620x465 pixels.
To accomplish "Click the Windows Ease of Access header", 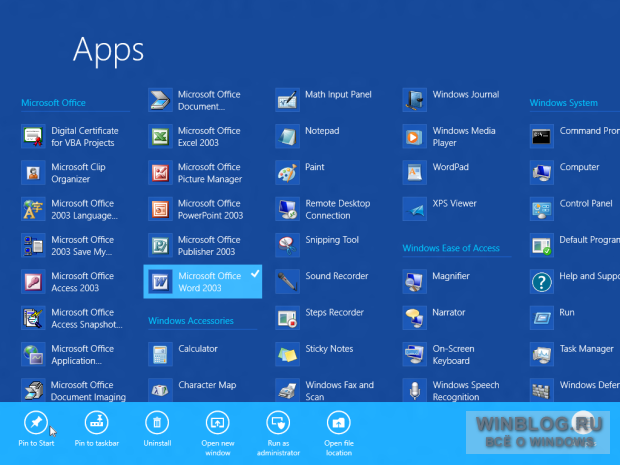I will [451, 248].
